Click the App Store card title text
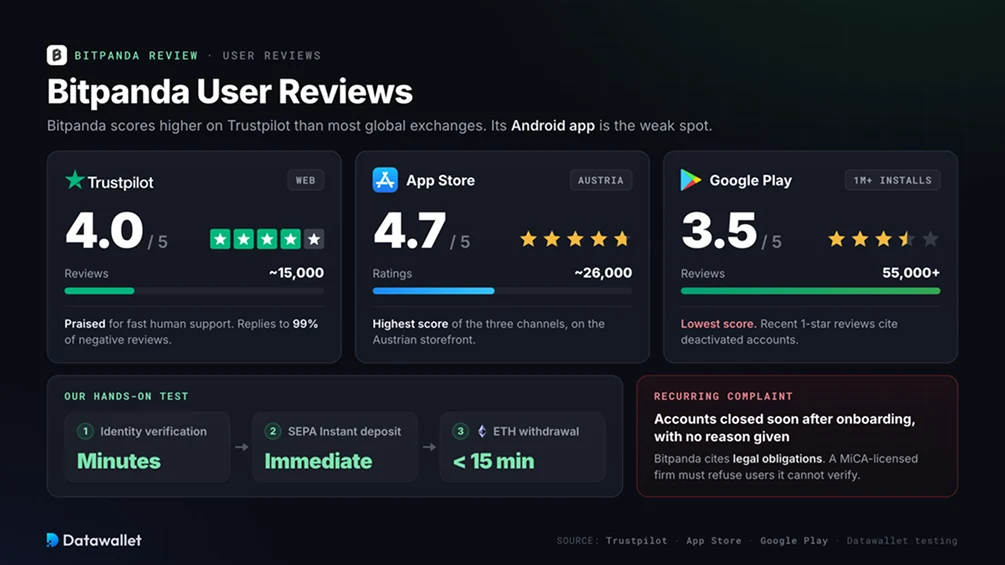The width and height of the screenshot is (1005, 565). pyautogui.click(x=440, y=181)
